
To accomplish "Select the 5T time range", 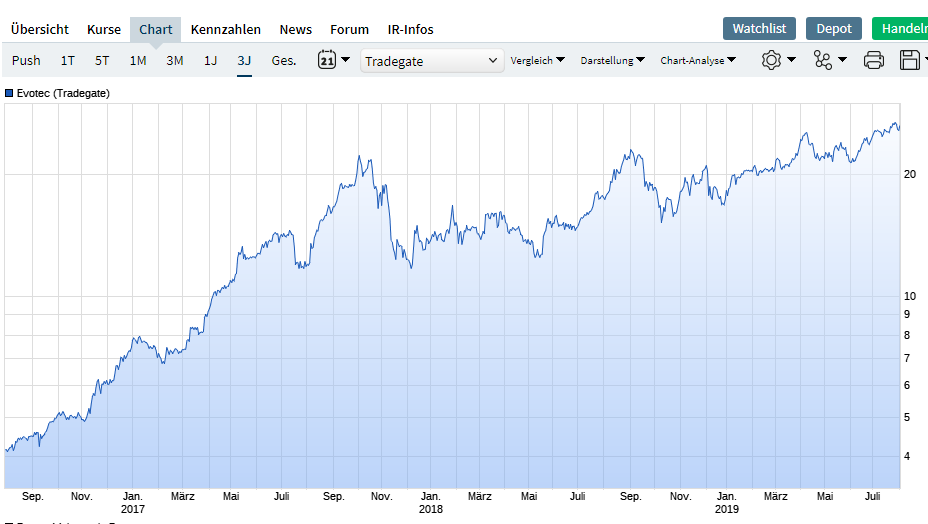I will click(102, 60).
